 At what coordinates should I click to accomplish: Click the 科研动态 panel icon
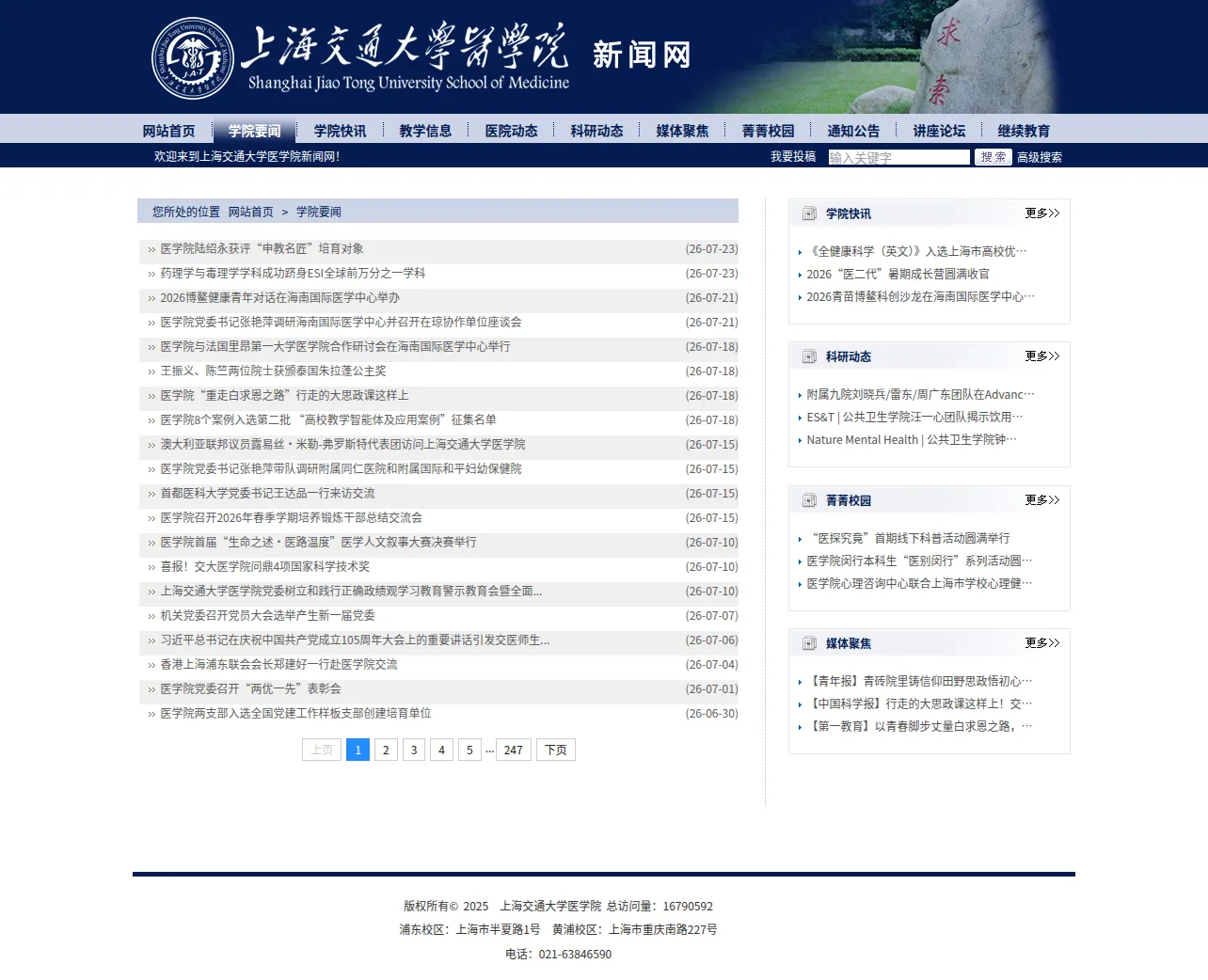[x=809, y=356]
